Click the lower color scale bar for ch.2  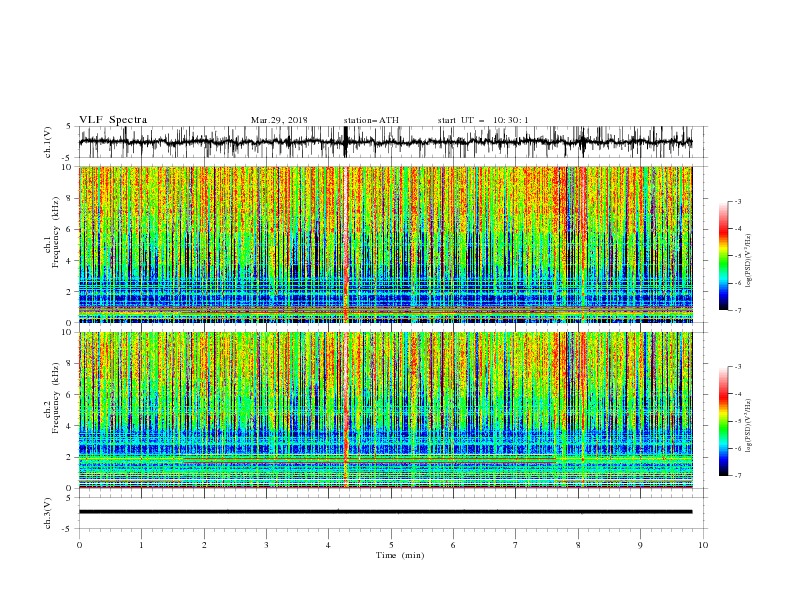pos(723,421)
